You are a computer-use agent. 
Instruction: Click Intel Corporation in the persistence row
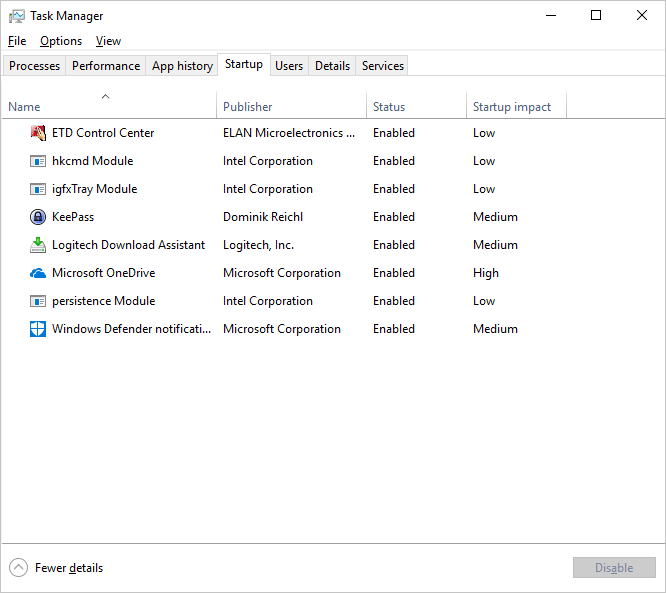point(268,301)
